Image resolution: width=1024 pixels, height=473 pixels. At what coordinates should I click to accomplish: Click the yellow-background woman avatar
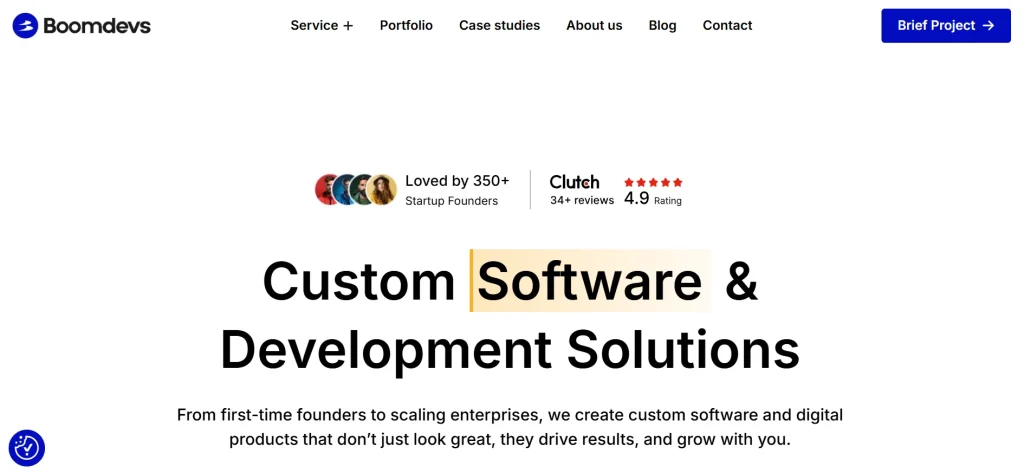pyautogui.click(x=381, y=189)
